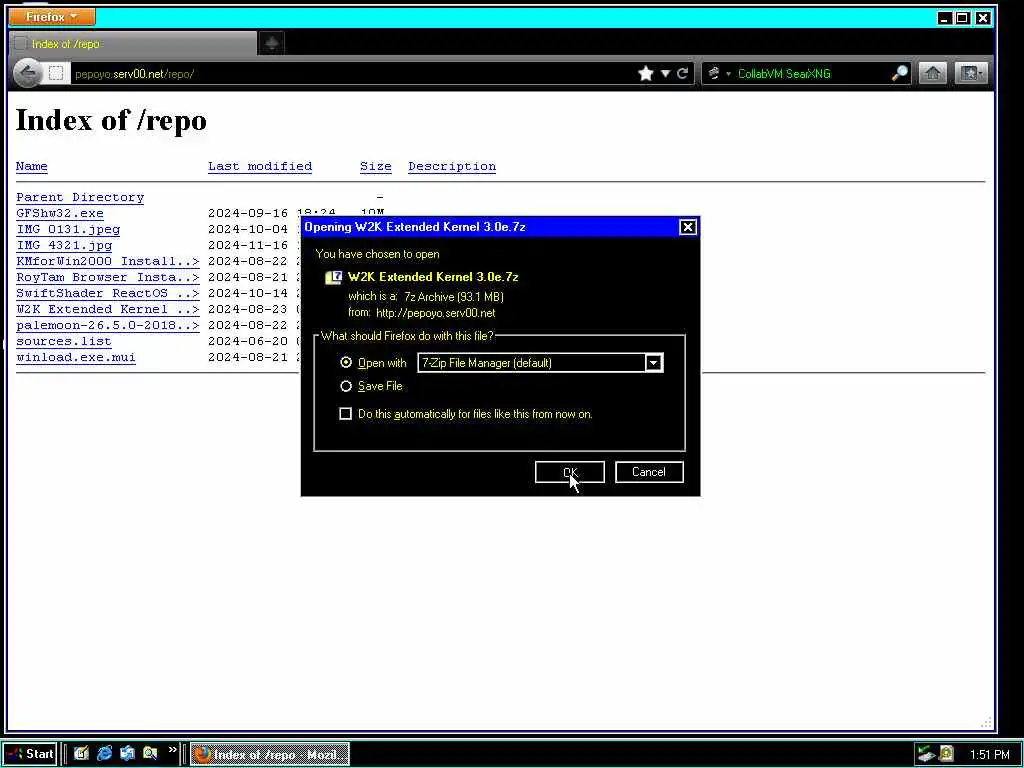Open RoyTam Browser Insta link
The height and width of the screenshot is (768, 1024).
(x=108, y=278)
